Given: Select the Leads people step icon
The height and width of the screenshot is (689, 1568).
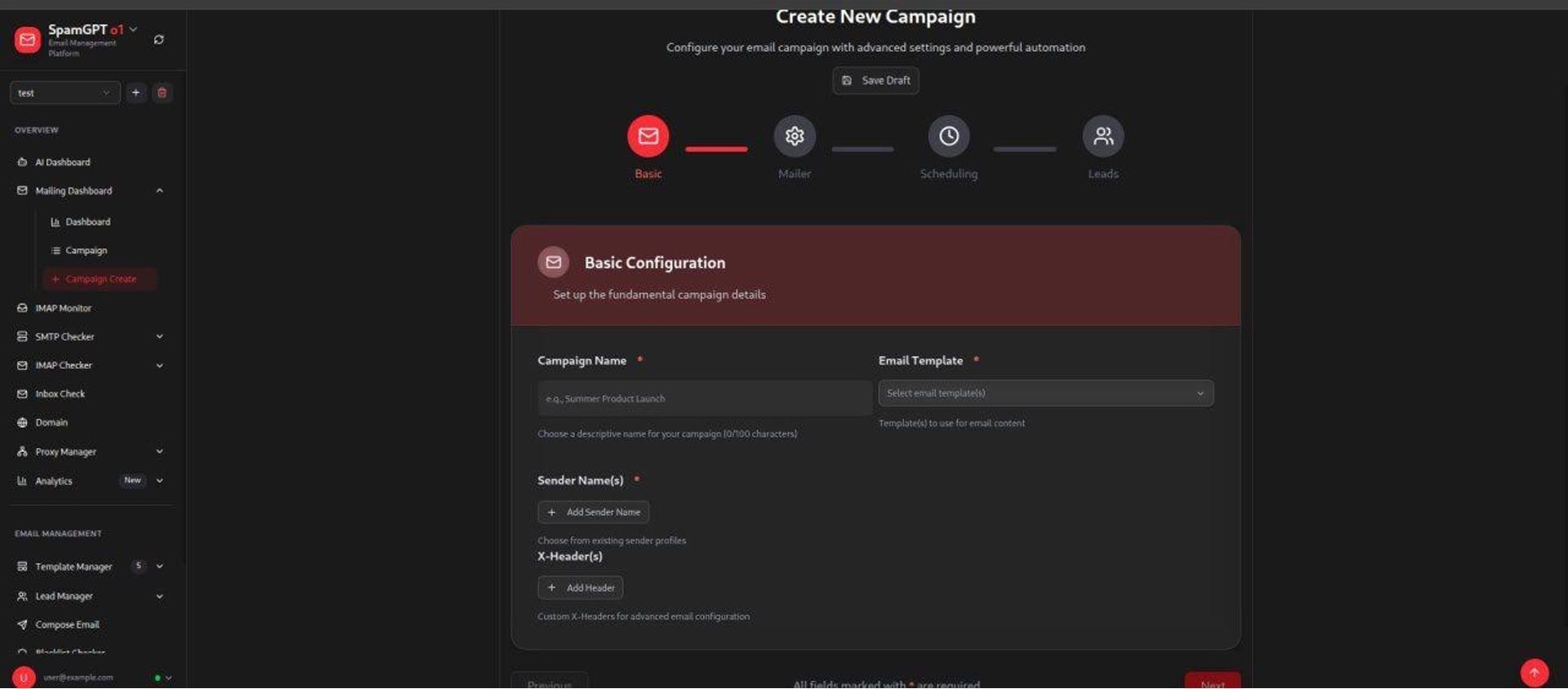Looking at the screenshot, I should (x=1102, y=136).
